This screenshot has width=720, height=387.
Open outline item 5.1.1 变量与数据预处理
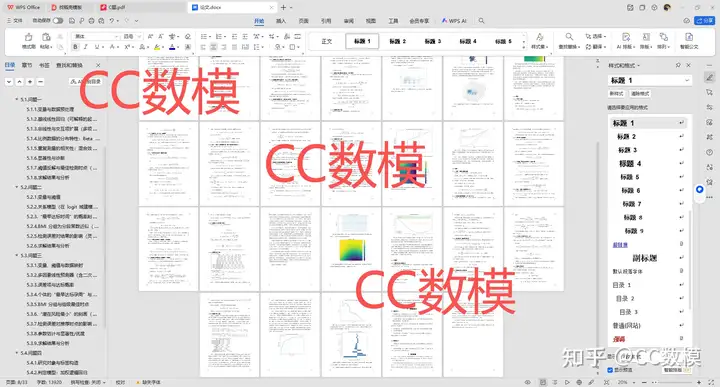50,109
